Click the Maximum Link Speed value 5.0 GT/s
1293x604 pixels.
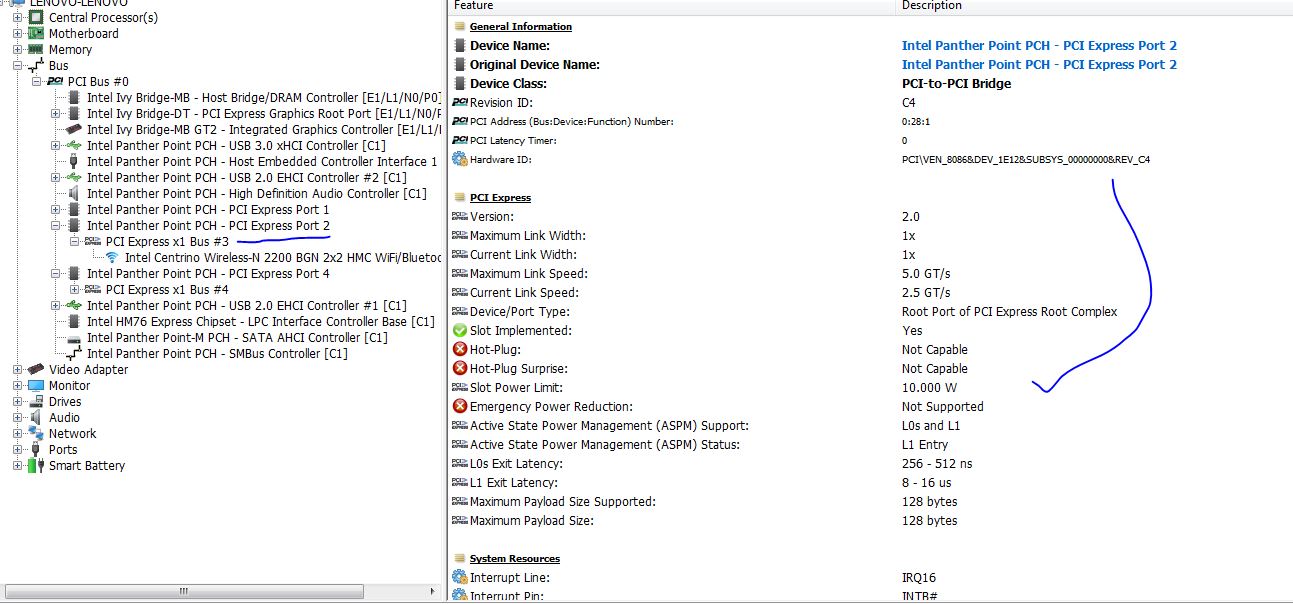click(x=926, y=273)
